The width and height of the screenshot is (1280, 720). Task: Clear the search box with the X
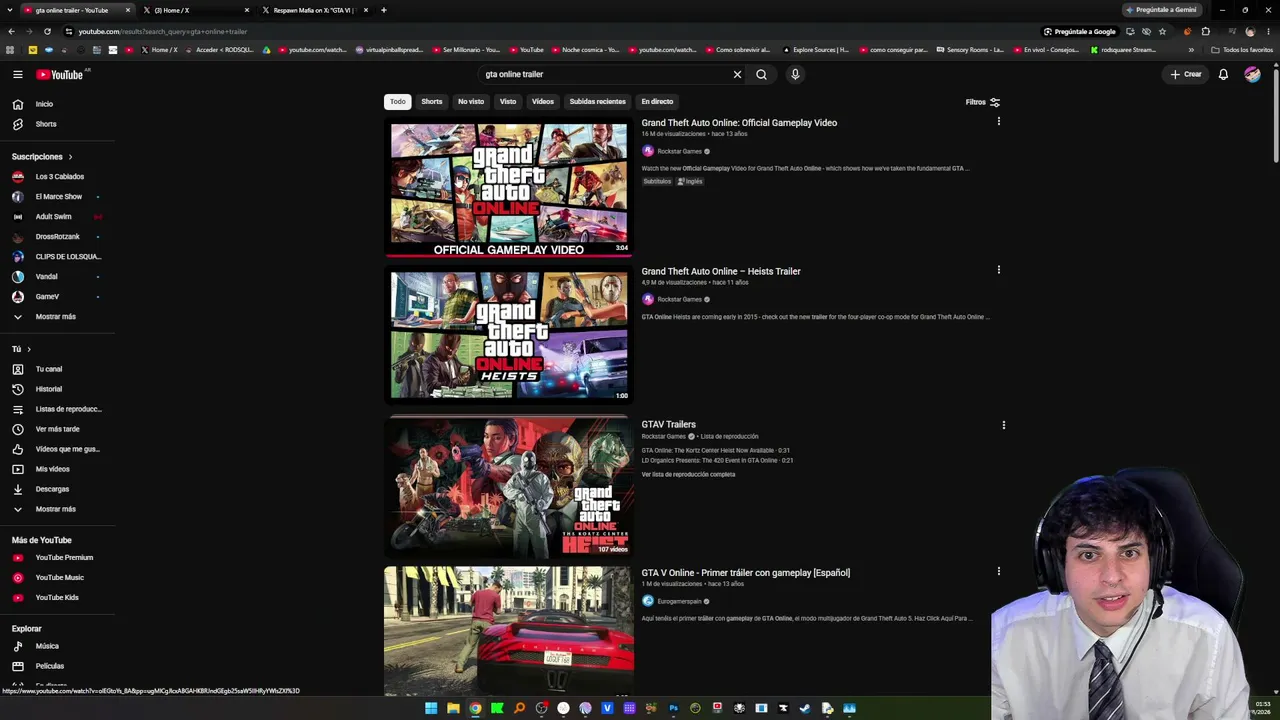737,74
